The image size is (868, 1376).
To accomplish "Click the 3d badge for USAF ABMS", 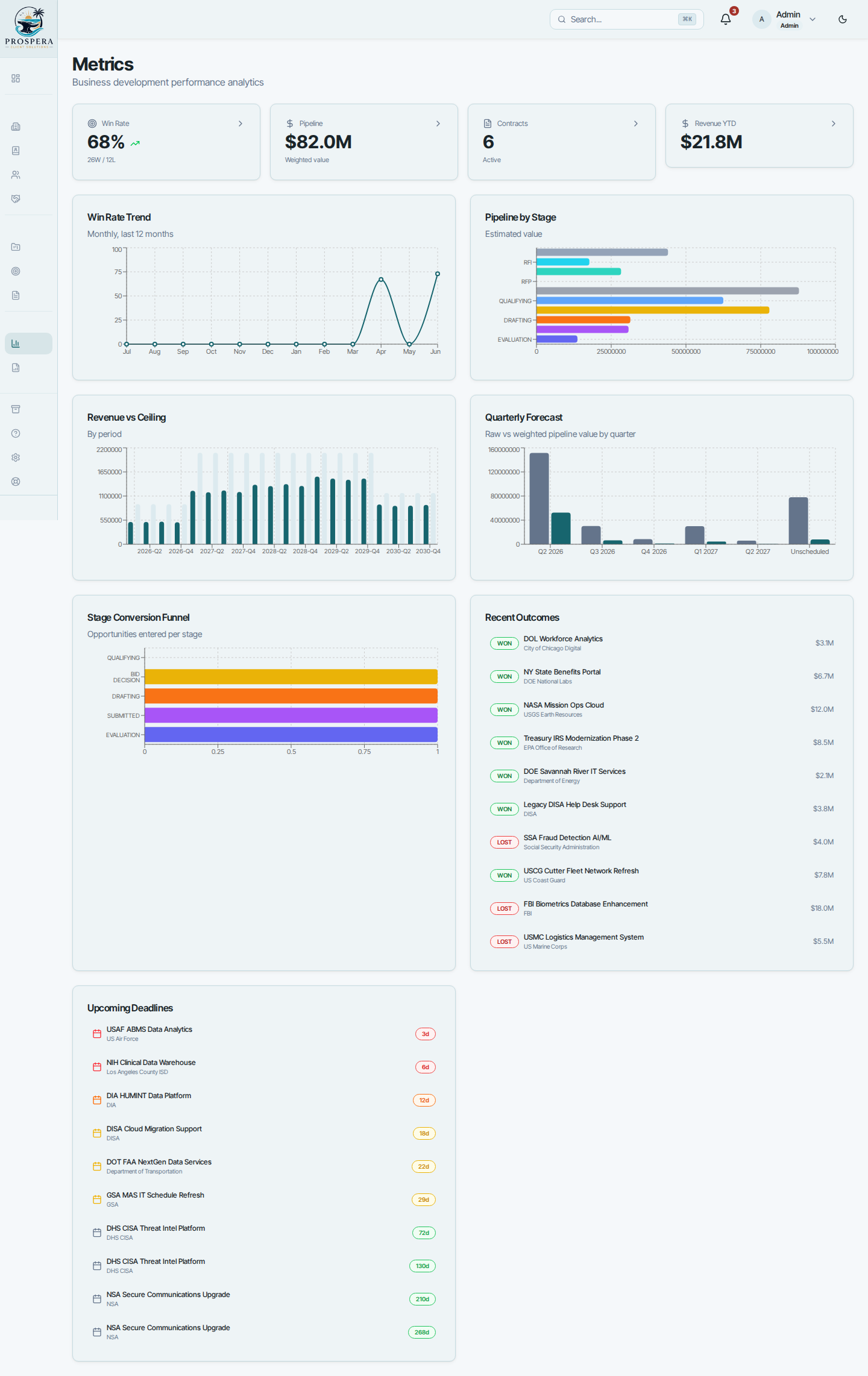I will coord(426,1034).
